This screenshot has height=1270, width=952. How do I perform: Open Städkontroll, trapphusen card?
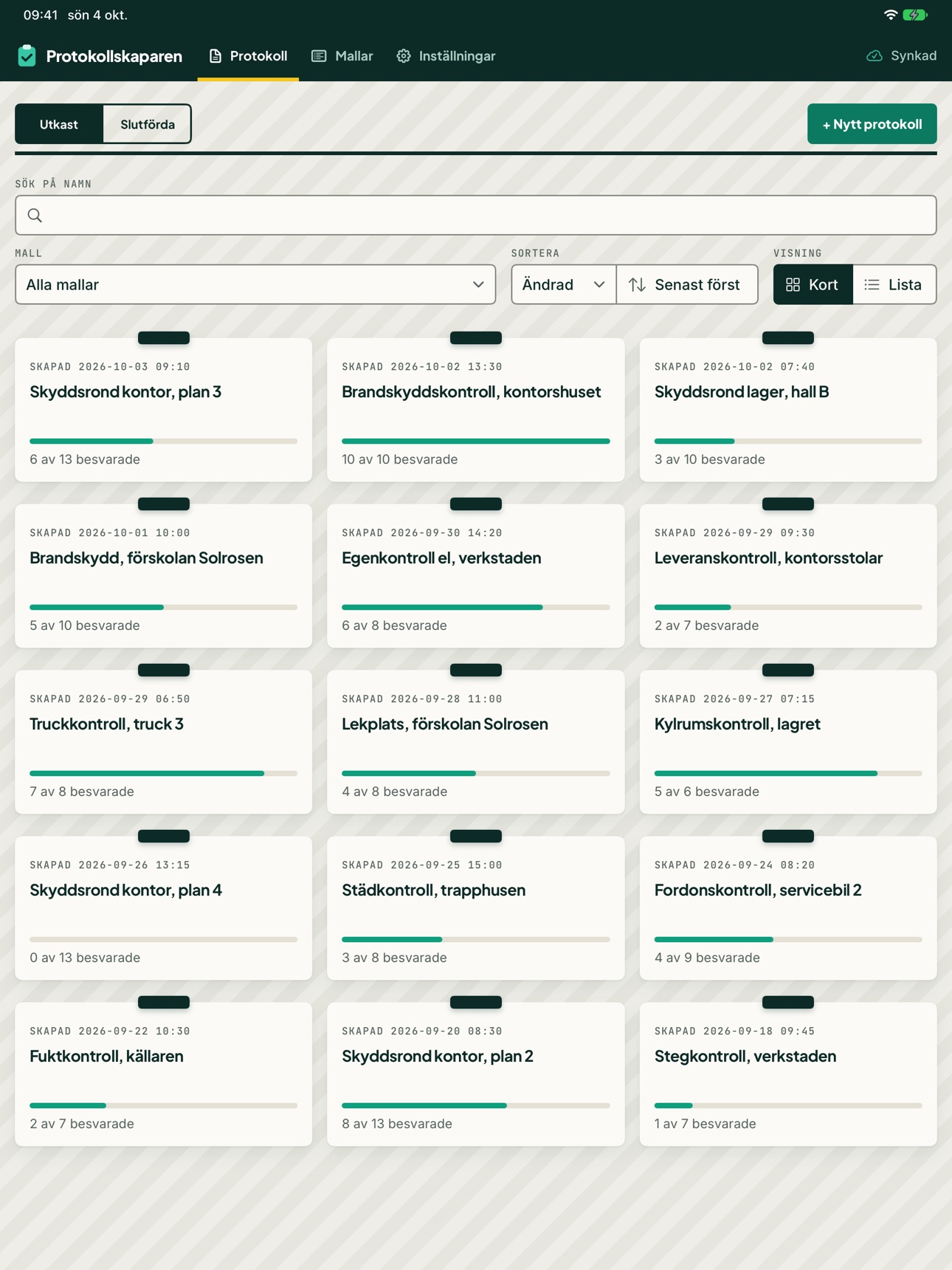click(476, 909)
